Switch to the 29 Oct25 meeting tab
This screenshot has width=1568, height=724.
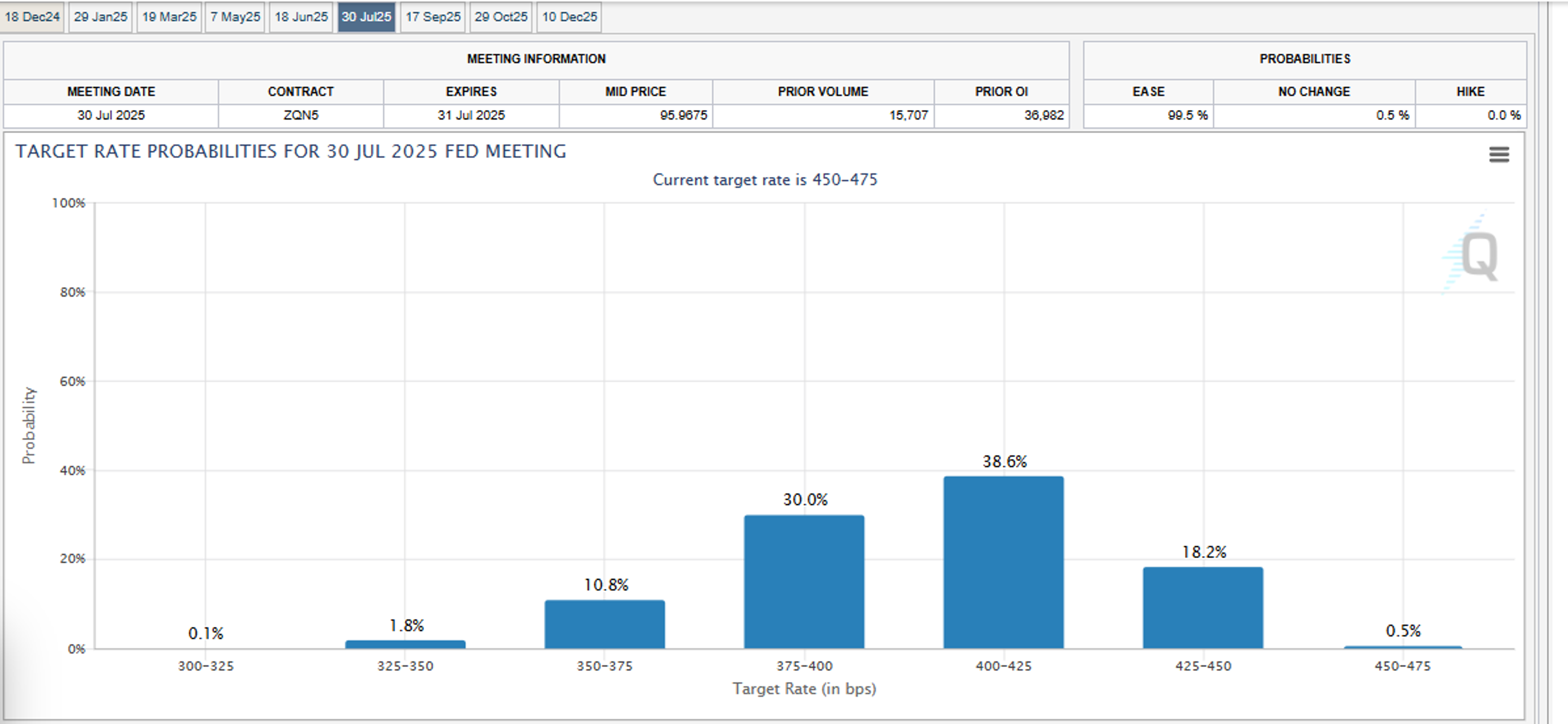501,16
